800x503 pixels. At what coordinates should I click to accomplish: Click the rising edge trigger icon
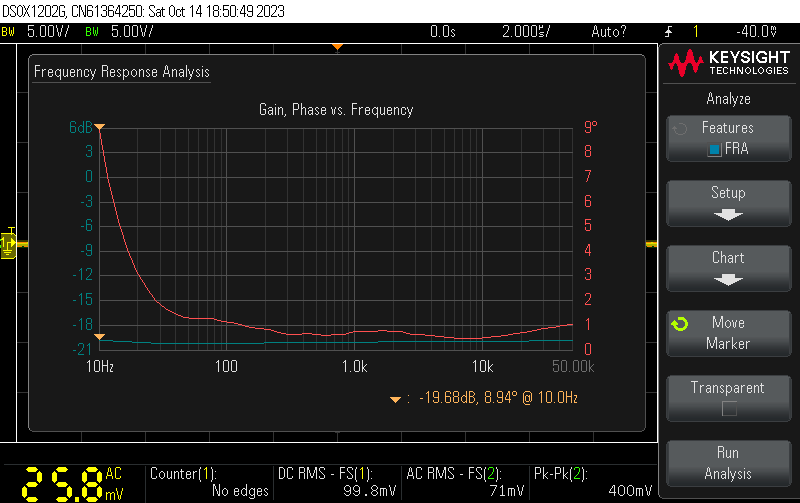point(669,32)
